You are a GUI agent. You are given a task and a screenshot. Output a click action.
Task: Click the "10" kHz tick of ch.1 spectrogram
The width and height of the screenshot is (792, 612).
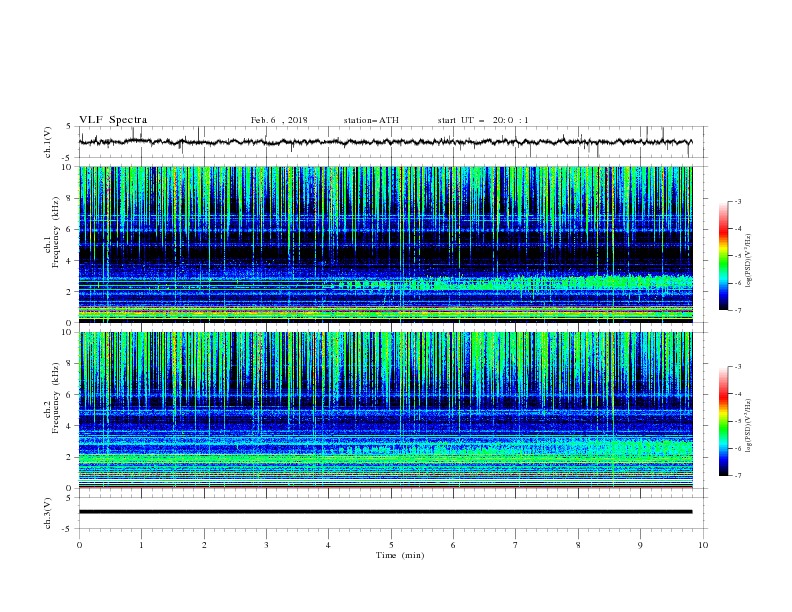coord(68,167)
